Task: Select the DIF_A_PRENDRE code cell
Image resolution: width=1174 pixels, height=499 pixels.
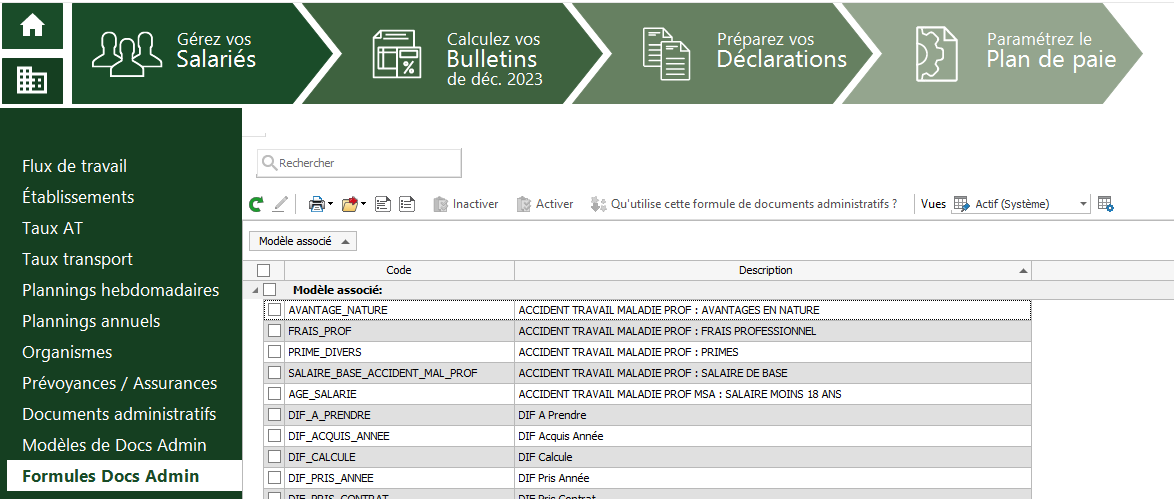Action: coord(399,415)
